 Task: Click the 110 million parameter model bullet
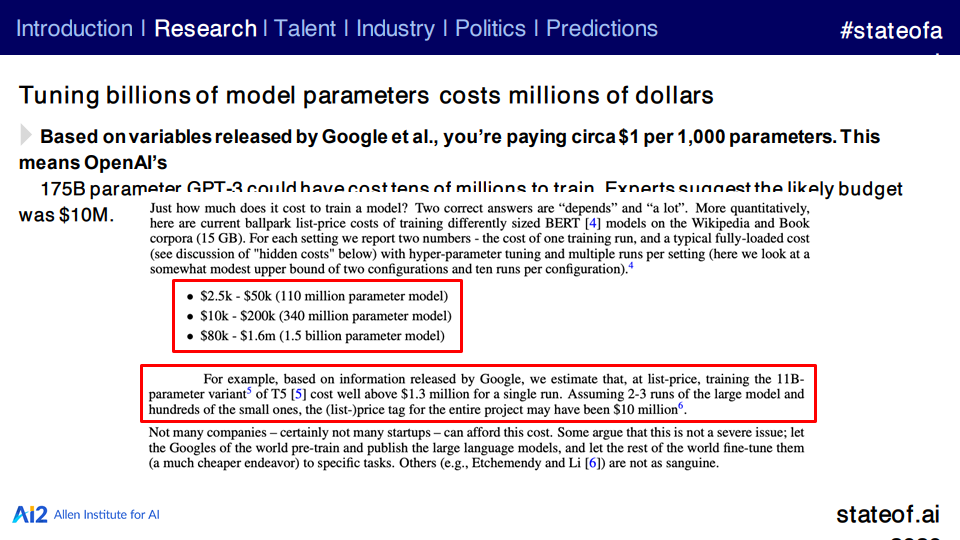(317, 296)
